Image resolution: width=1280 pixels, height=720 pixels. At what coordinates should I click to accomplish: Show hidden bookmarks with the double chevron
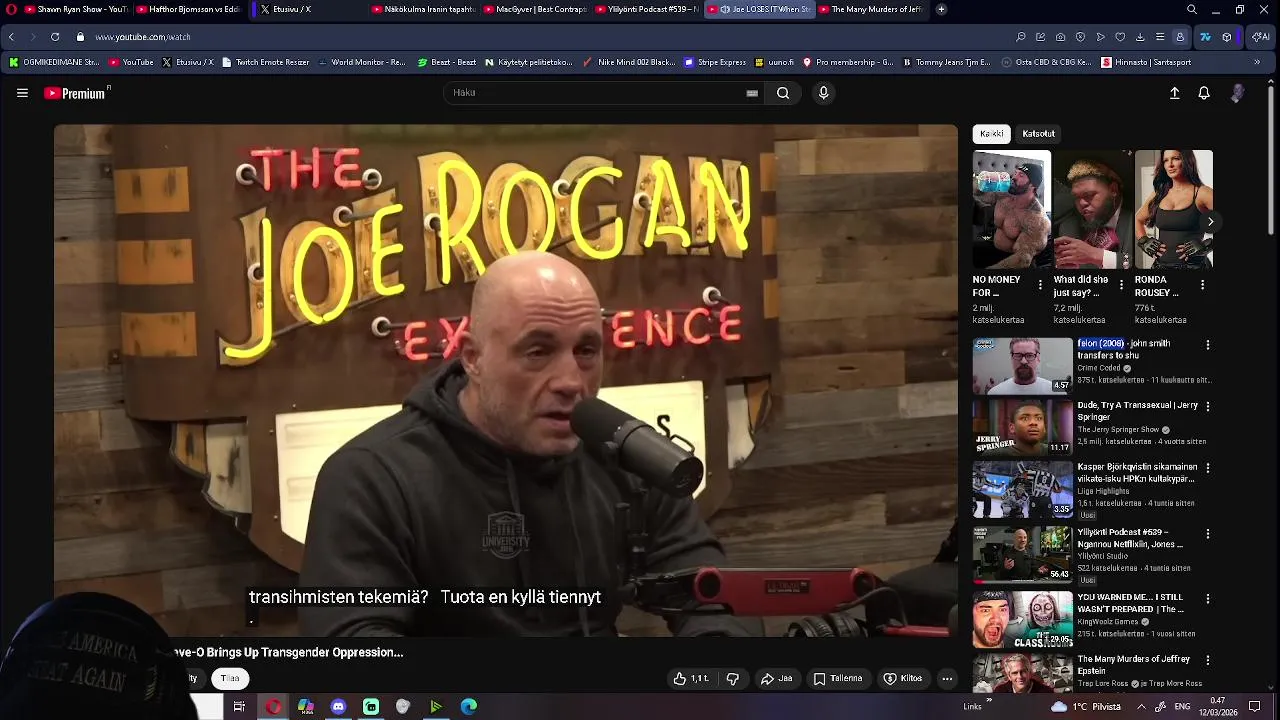point(1257,62)
